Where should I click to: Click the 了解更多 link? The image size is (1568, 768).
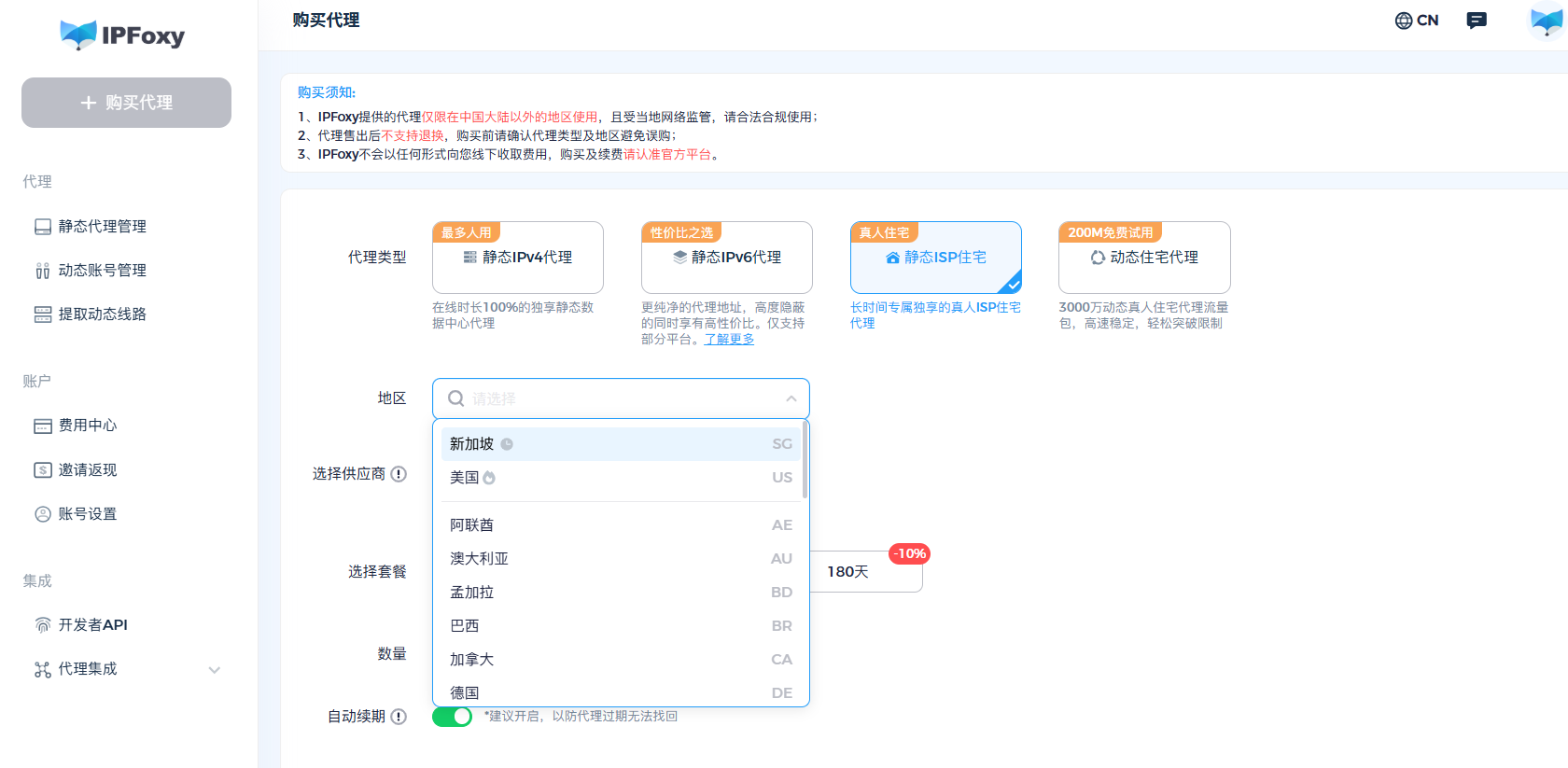[729, 340]
